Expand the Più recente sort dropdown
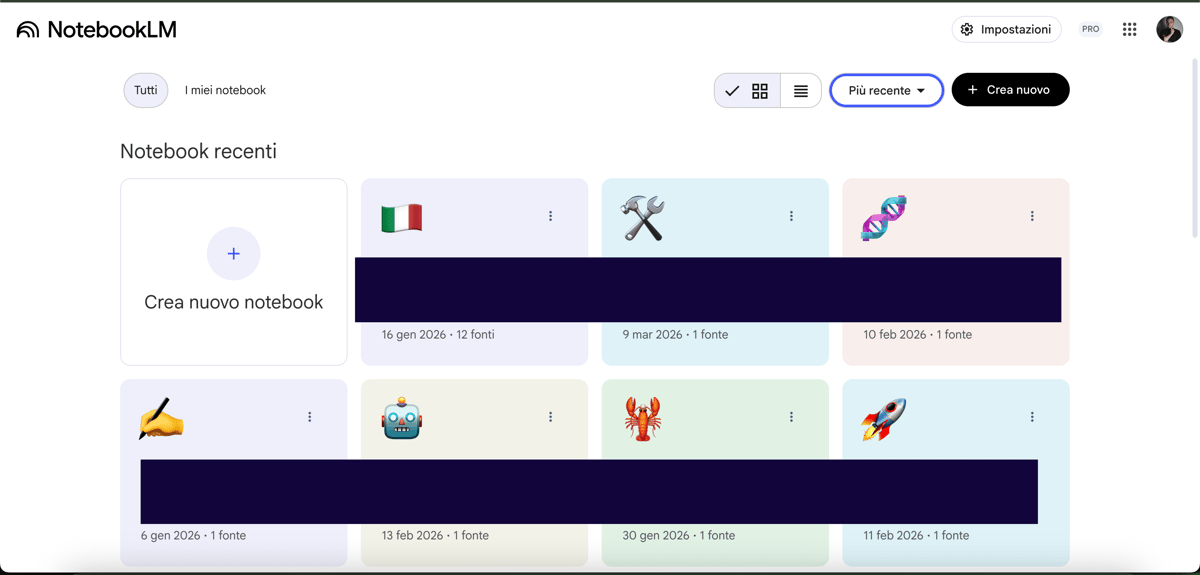 tap(886, 91)
